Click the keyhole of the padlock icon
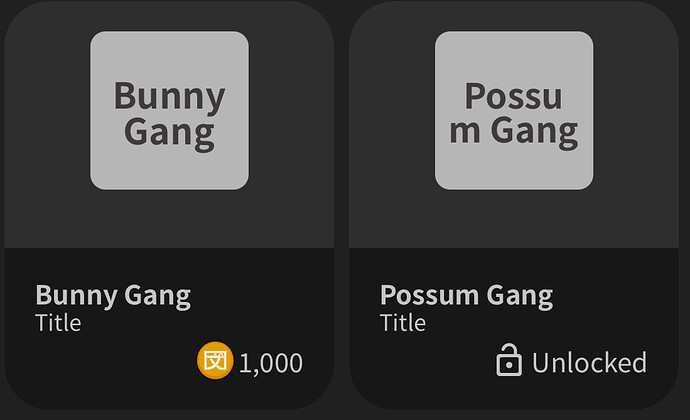 pyautogui.click(x=509, y=365)
